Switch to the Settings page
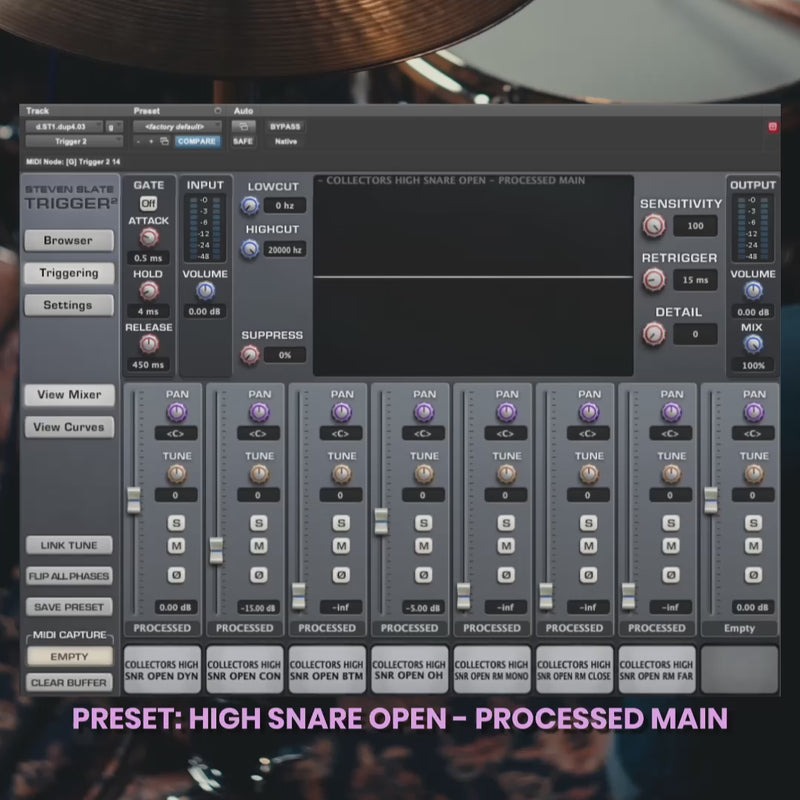800x800 pixels. click(x=68, y=305)
